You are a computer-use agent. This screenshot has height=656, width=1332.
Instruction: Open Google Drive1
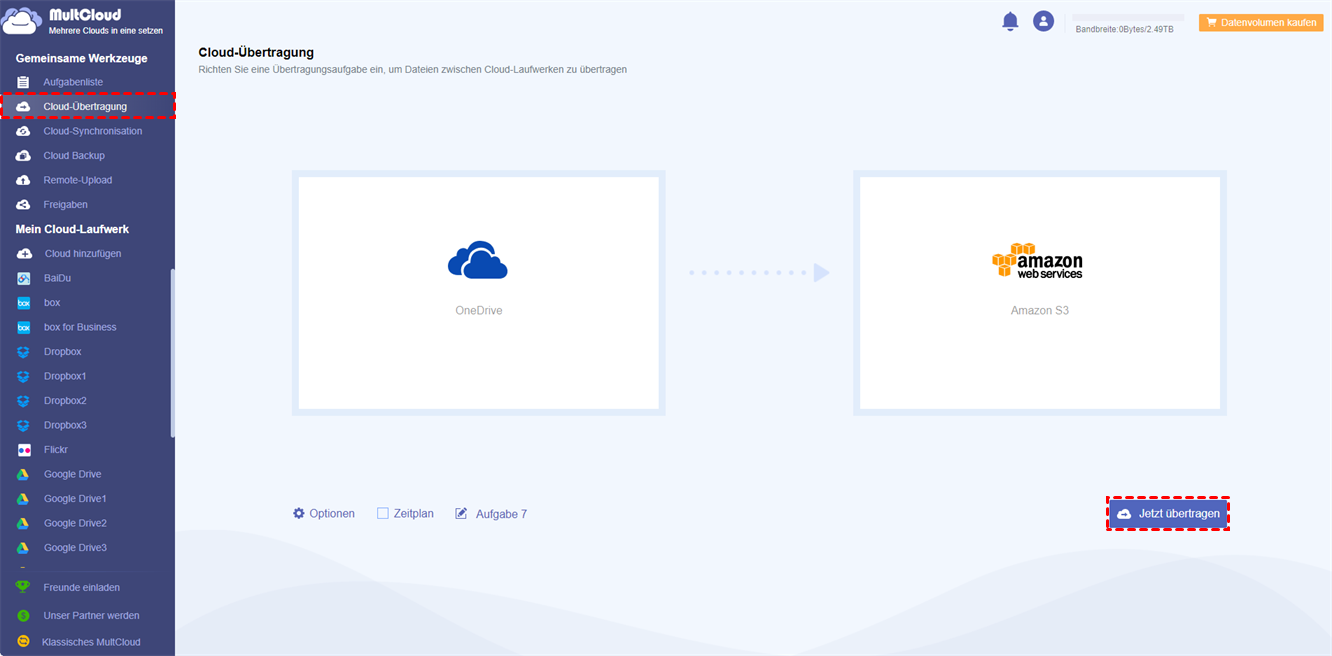click(x=75, y=499)
